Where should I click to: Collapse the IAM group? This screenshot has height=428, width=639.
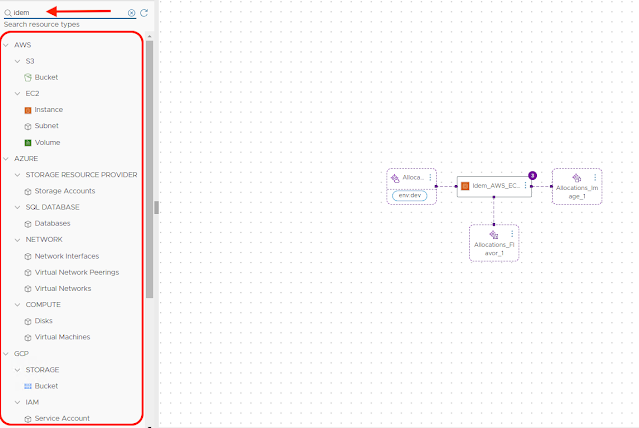pyautogui.click(x=18, y=402)
